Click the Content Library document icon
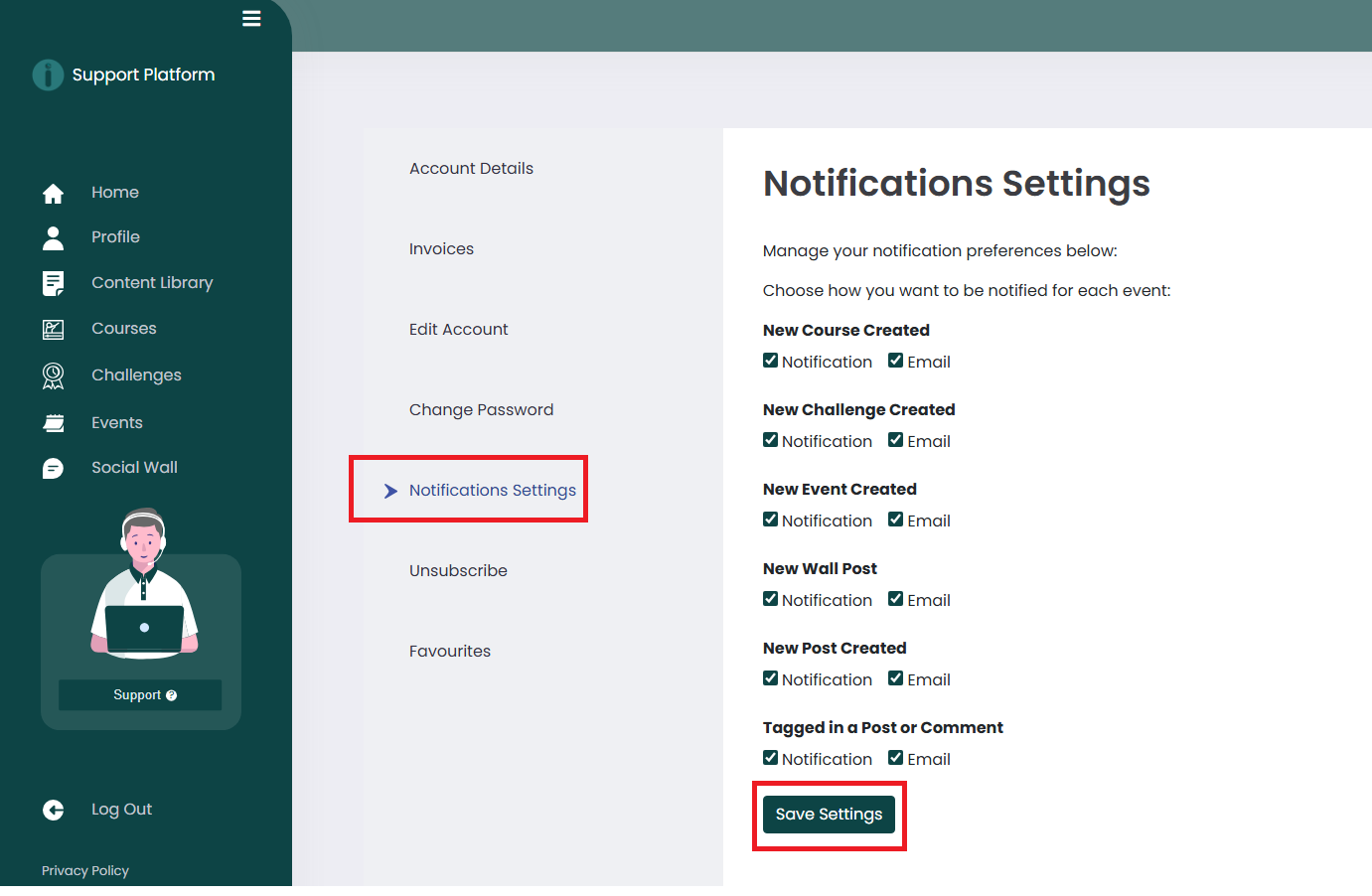 (54, 283)
